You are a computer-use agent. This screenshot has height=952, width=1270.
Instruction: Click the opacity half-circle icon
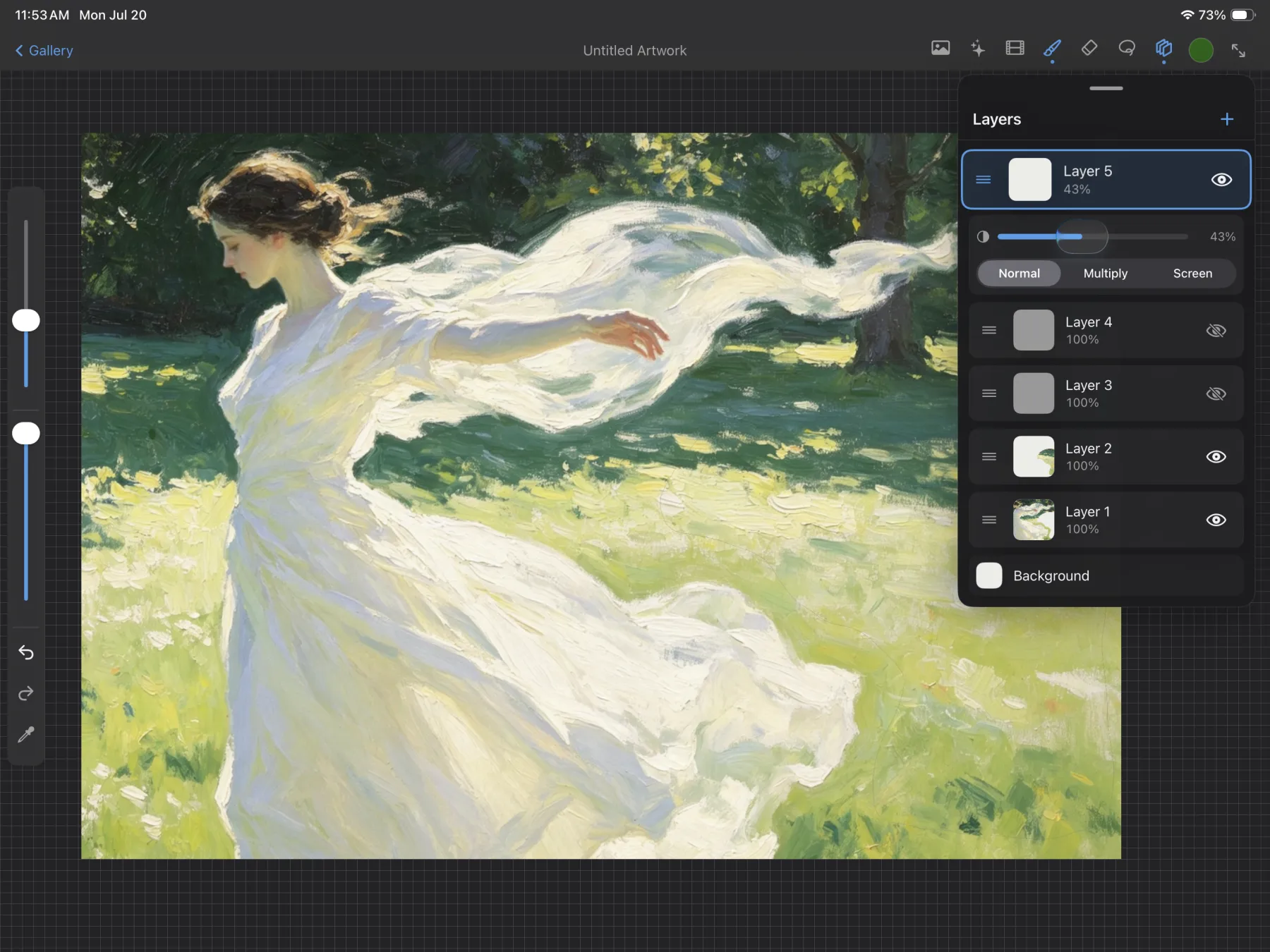coord(983,237)
